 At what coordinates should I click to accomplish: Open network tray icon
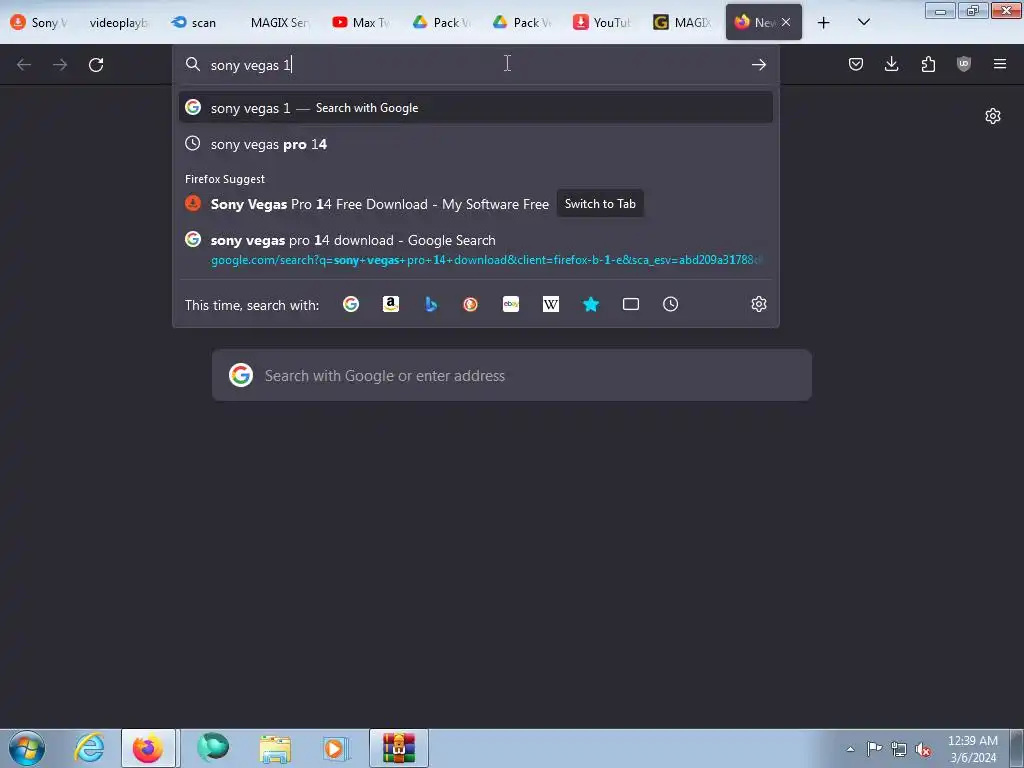point(899,749)
